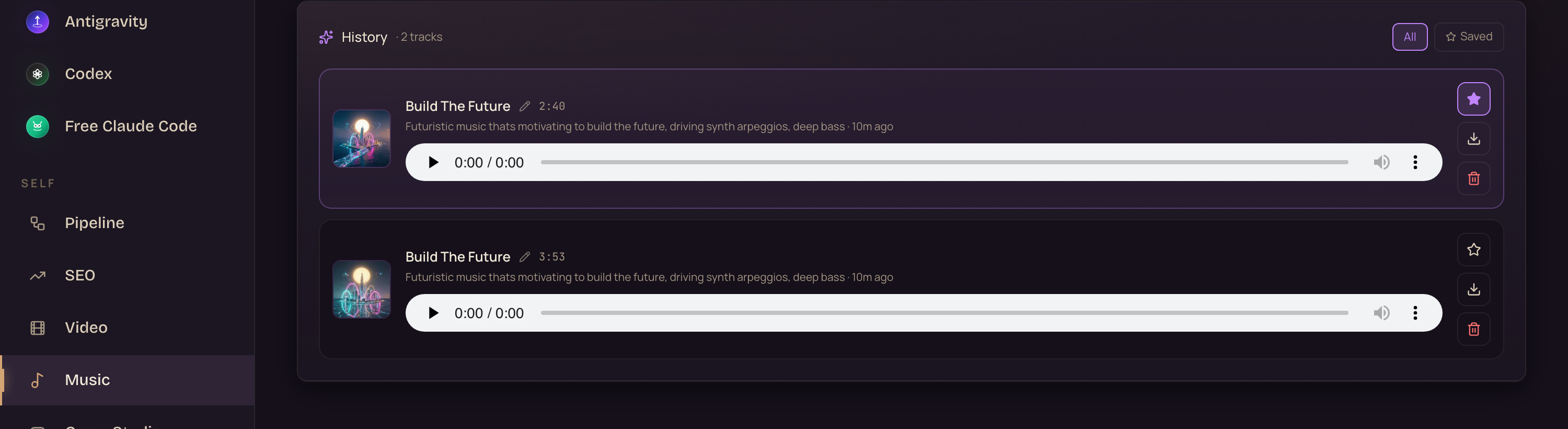This screenshot has height=429, width=1568.
Task: Open the first track's cover art thumbnail
Action: [362, 138]
